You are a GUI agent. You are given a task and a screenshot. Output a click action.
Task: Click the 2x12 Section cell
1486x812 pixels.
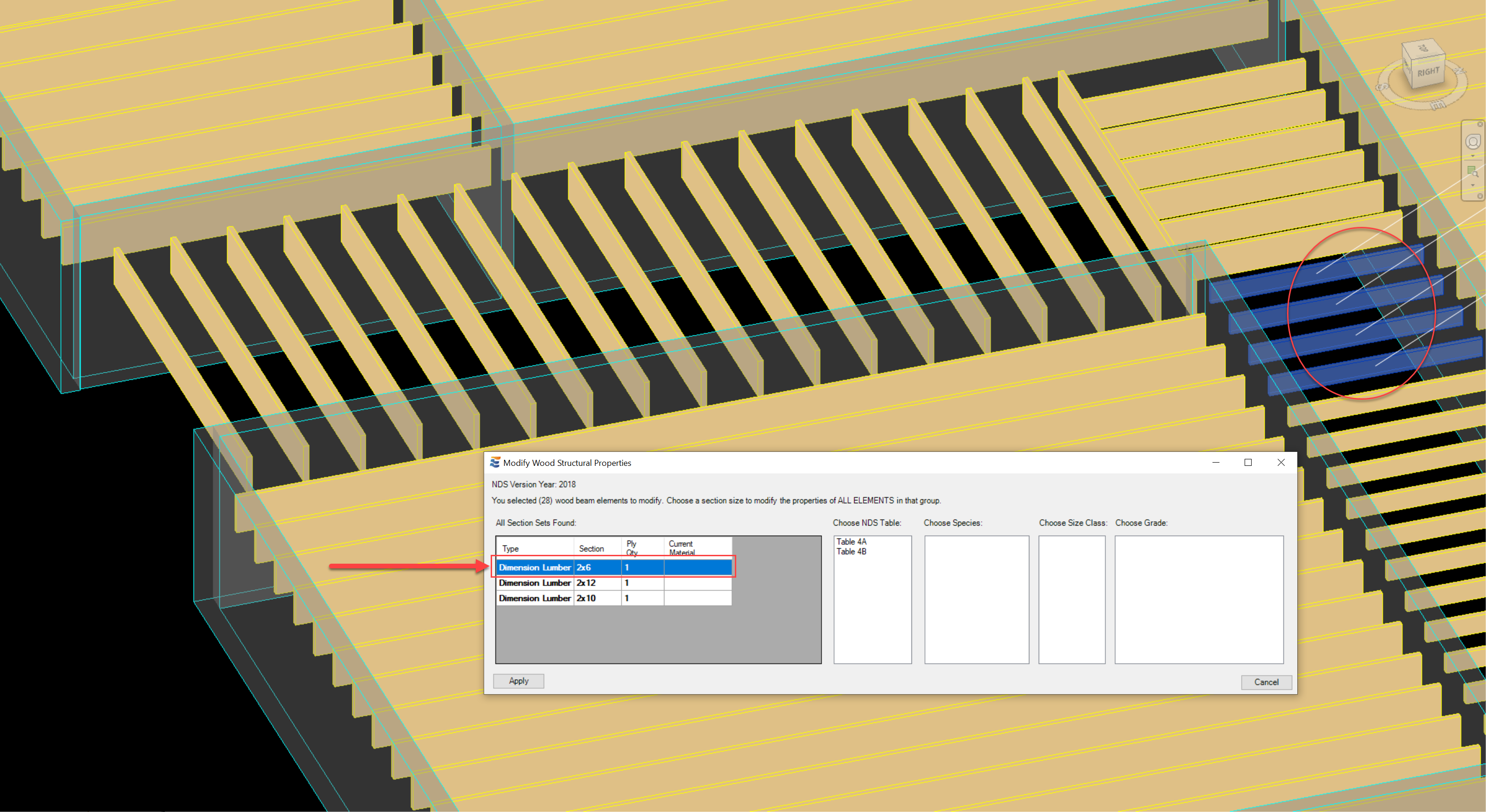click(x=598, y=583)
